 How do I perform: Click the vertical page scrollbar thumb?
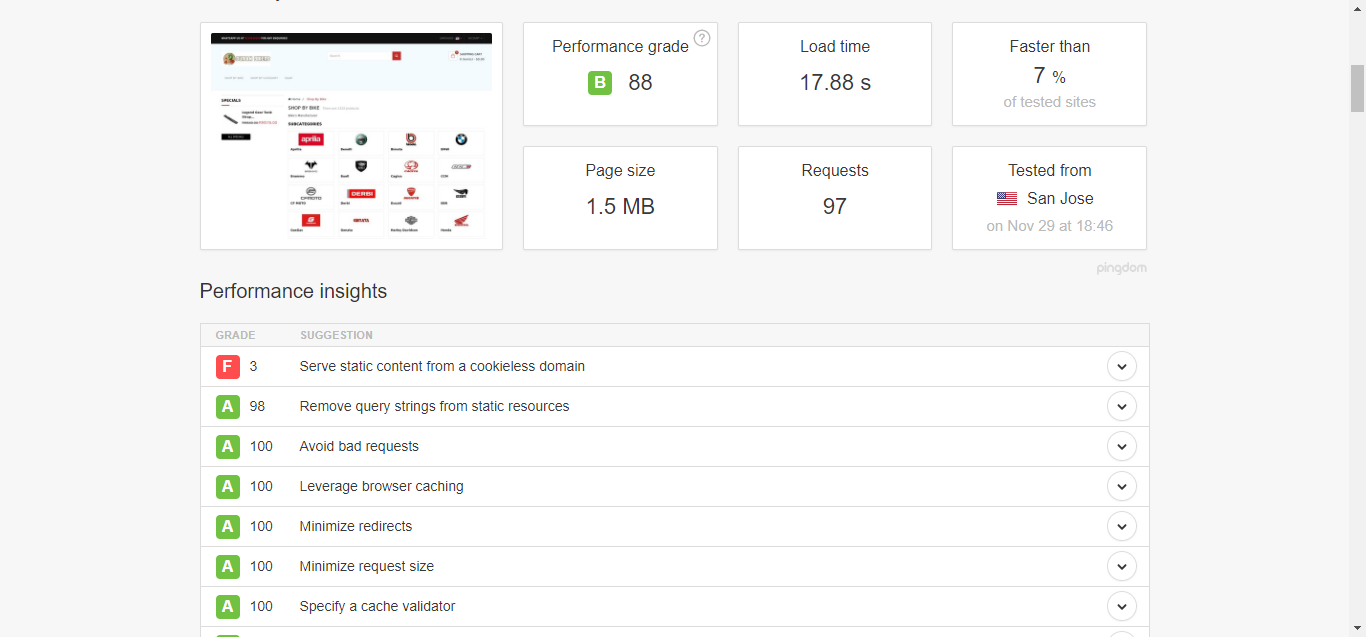pyautogui.click(x=1357, y=88)
